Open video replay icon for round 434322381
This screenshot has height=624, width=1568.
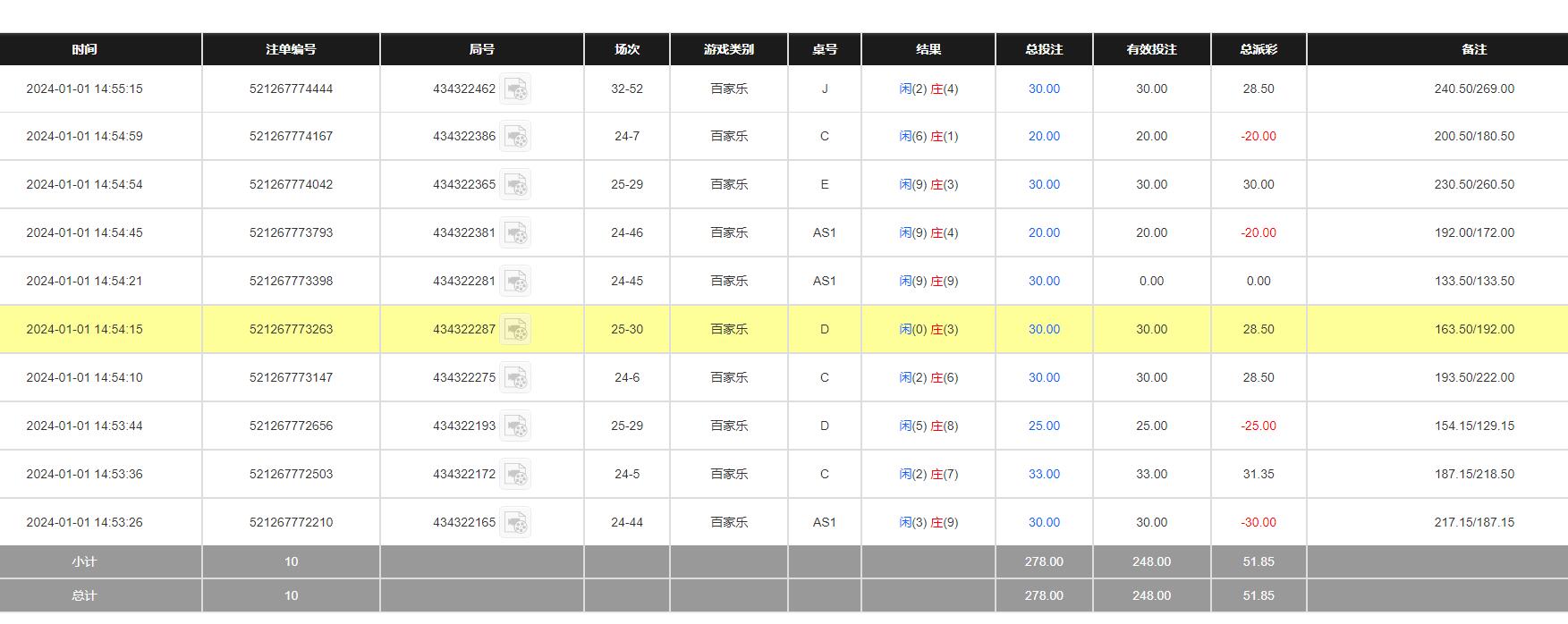[515, 233]
